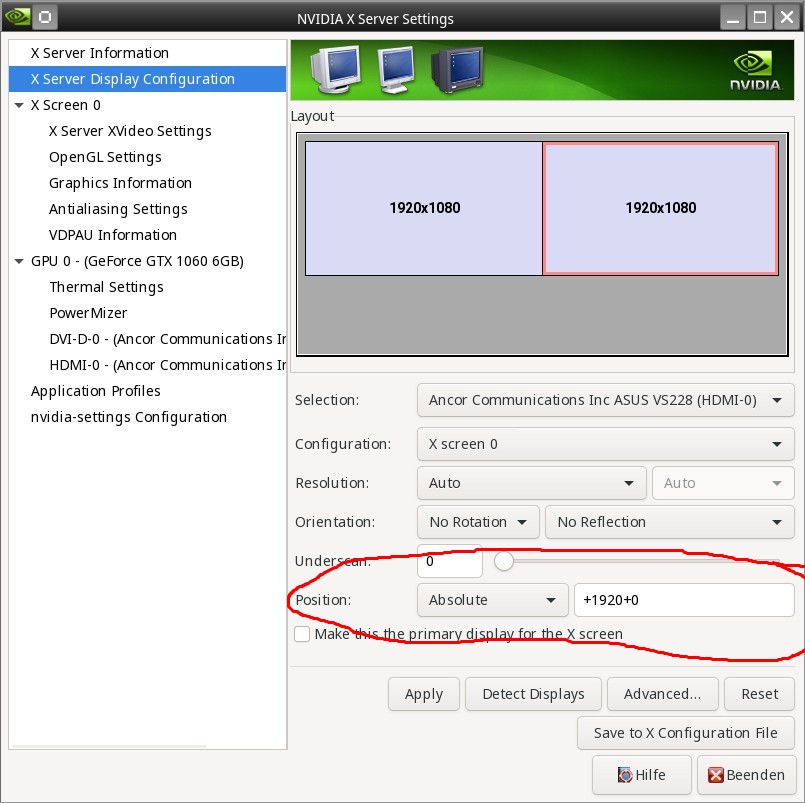
Task: Click Detect Displays
Action: [533, 694]
